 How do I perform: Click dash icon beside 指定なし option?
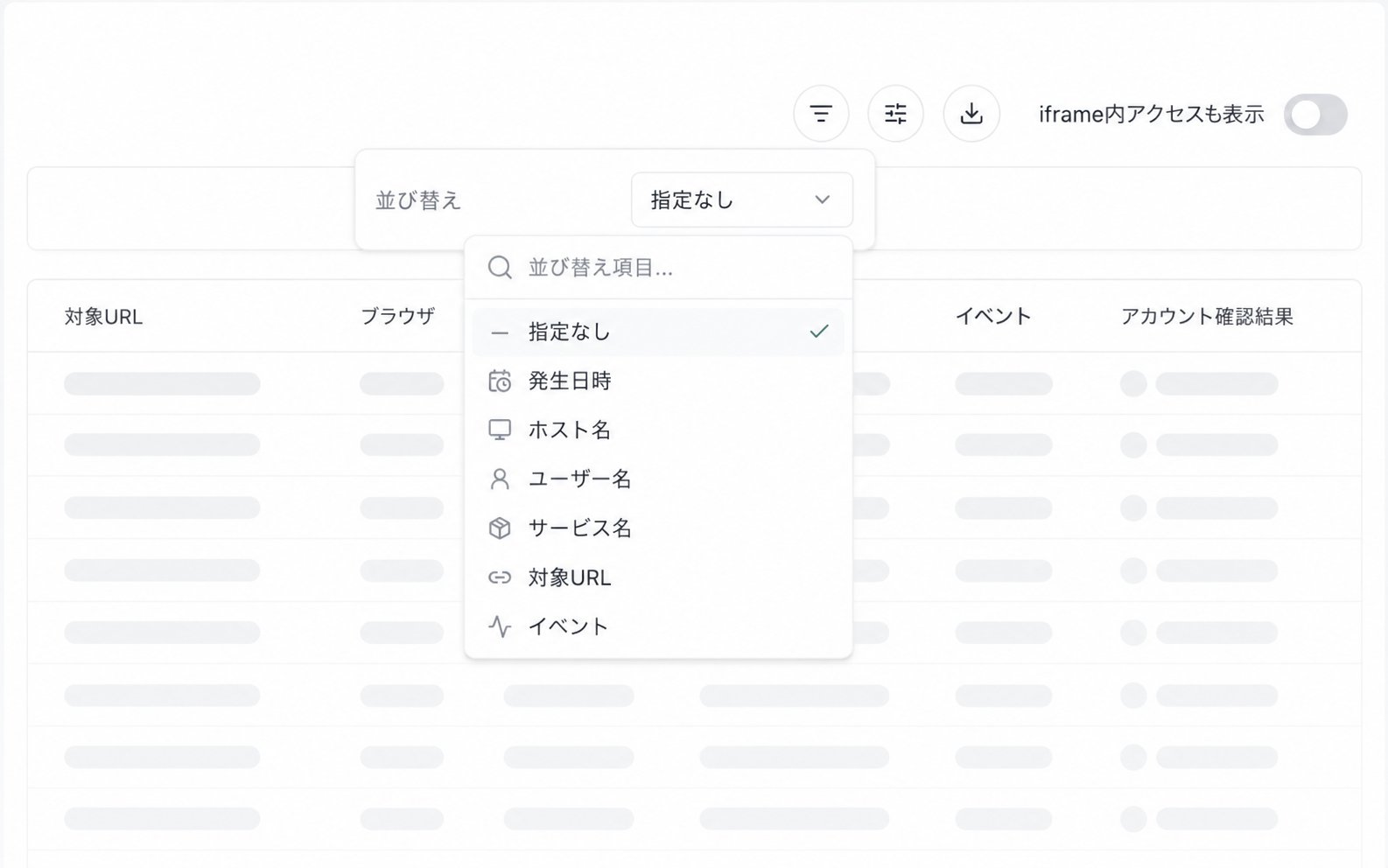click(500, 332)
